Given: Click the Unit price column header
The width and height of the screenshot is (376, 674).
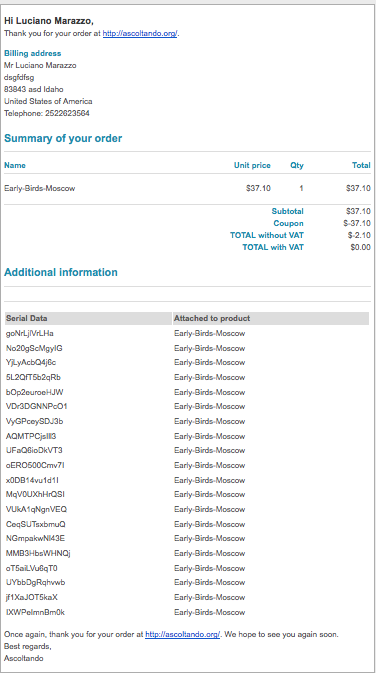Looking at the screenshot, I should (252, 165).
